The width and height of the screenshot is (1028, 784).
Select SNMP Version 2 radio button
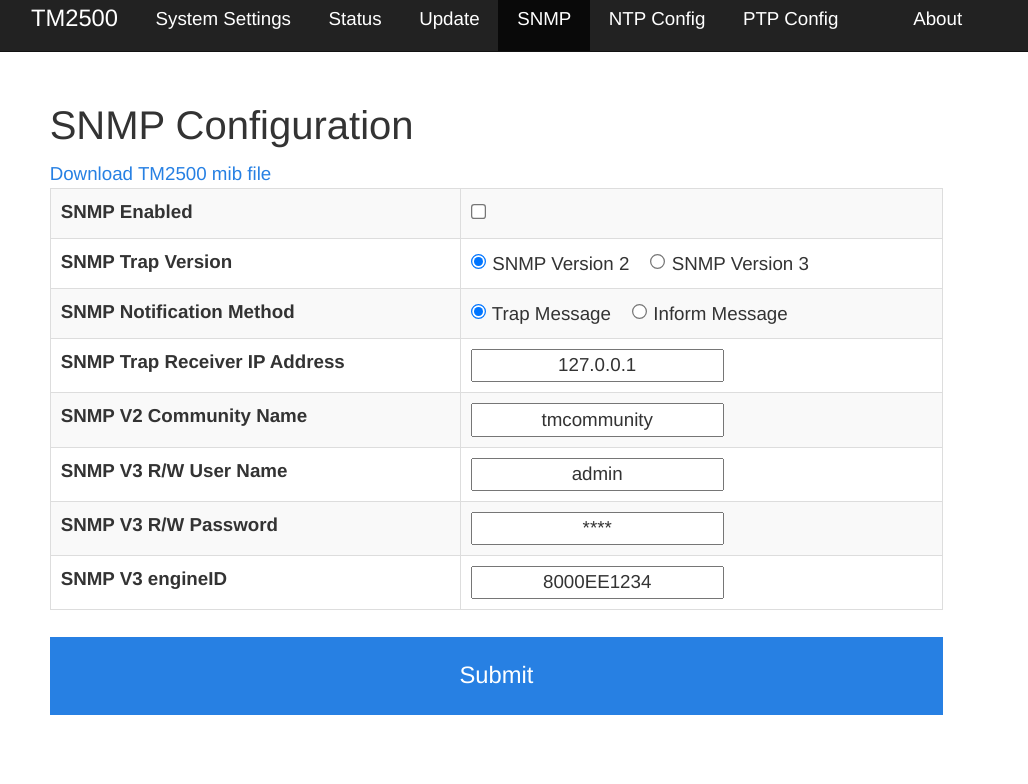(x=478, y=262)
